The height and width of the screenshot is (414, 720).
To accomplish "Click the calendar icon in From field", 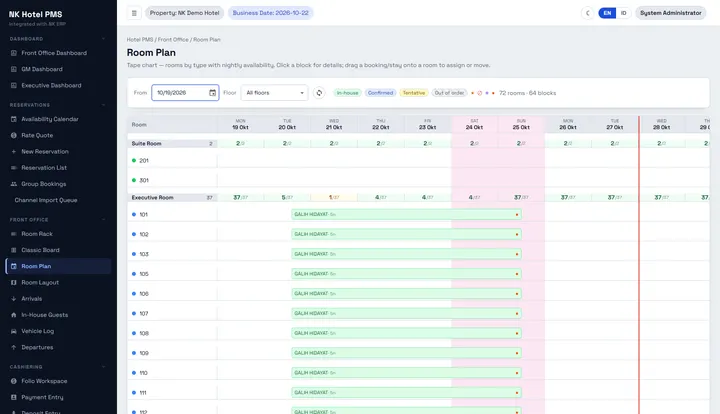I will pyautogui.click(x=213, y=93).
